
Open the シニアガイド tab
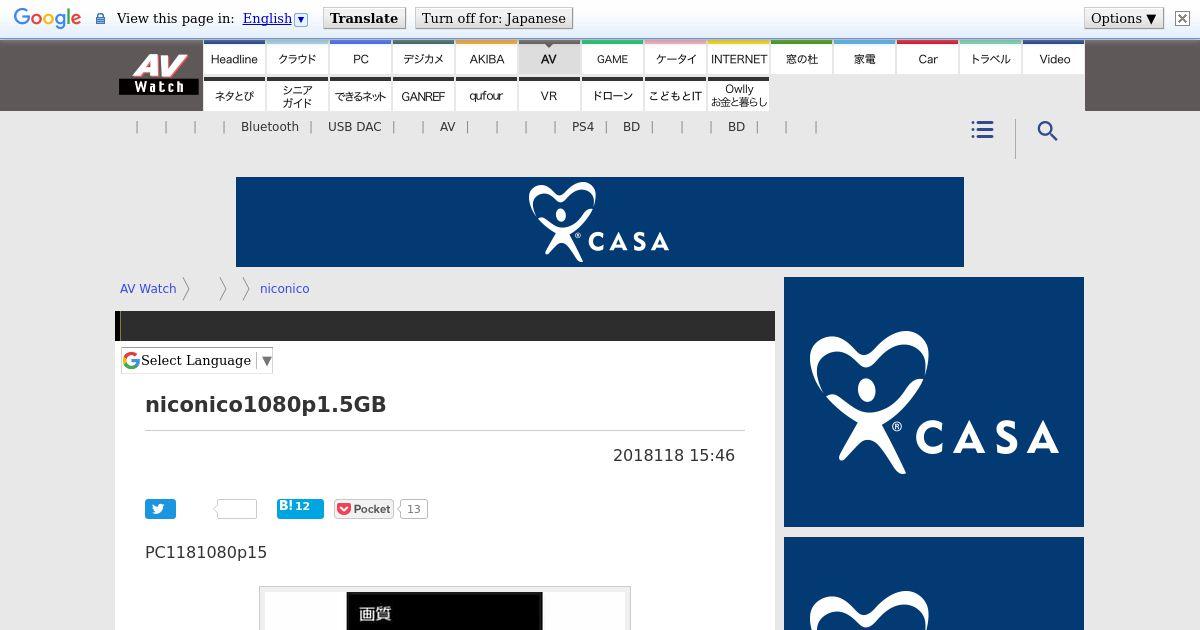point(297,96)
